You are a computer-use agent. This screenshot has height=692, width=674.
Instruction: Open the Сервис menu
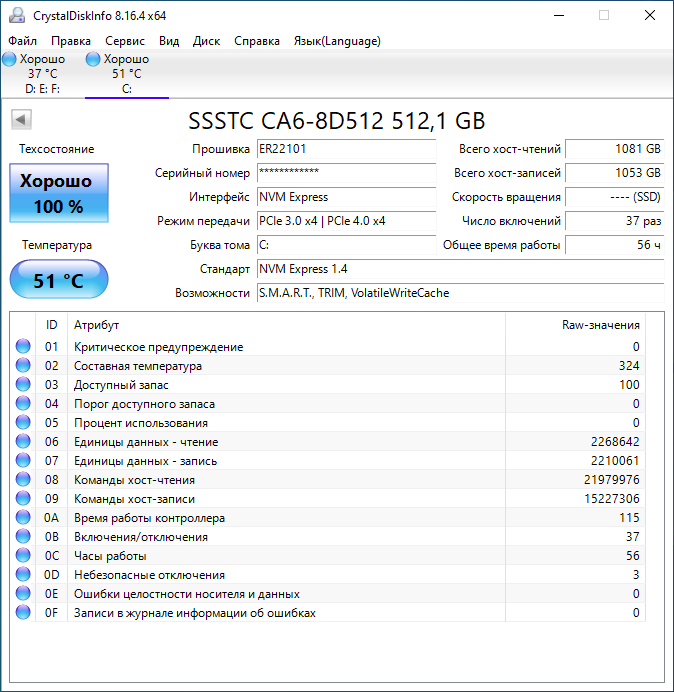tap(125, 41)
